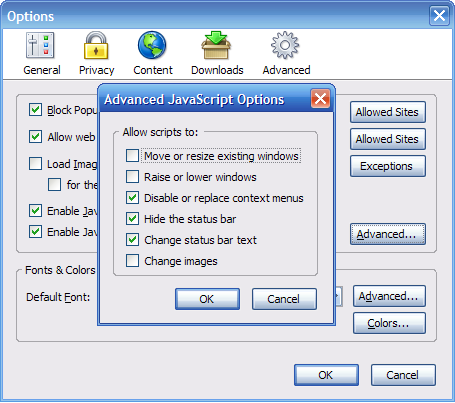This screenshot has height=403, width=455.
Task: Cancel the Advanced JavaScript Options dialog
Action: [x=284, y=299]
